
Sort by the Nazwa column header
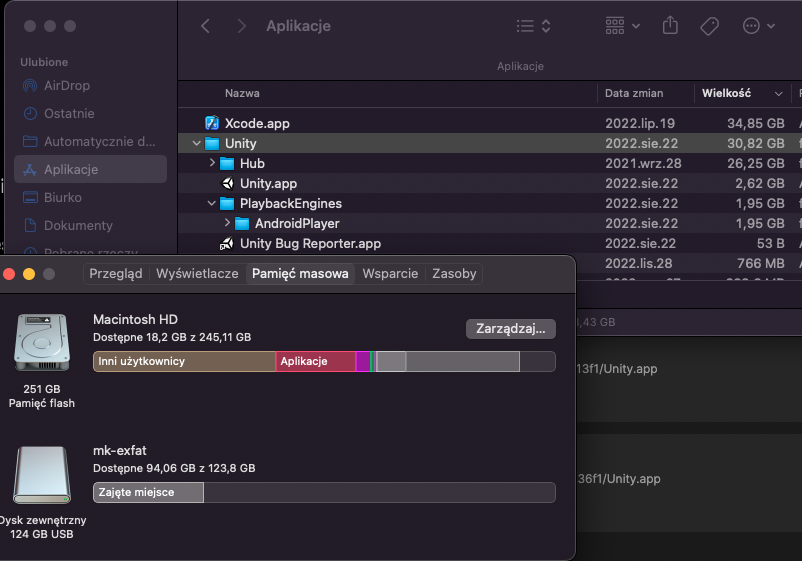click(x=242, y=93)
